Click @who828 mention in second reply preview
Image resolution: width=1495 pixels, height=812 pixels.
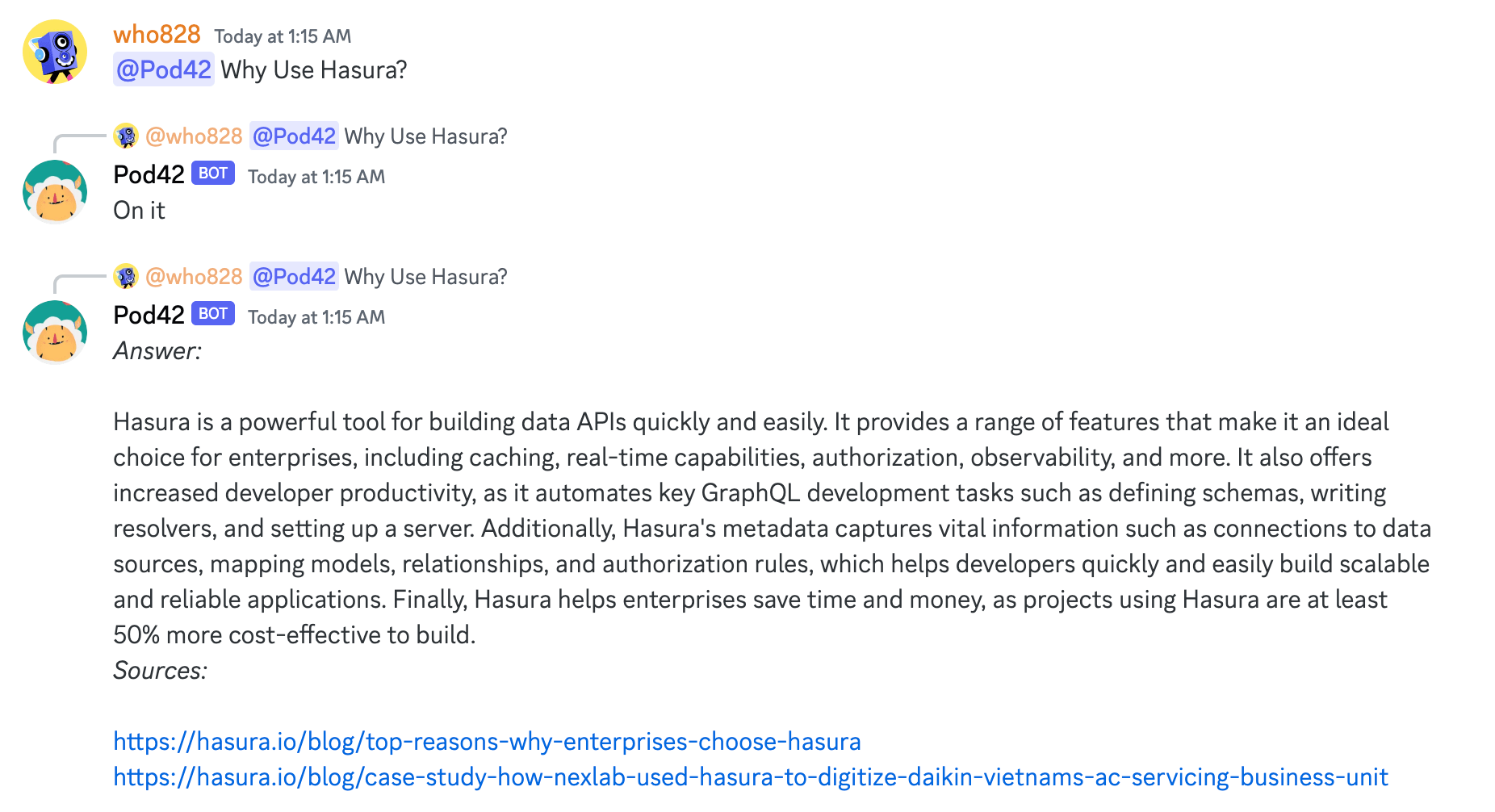tap(194, 276)
